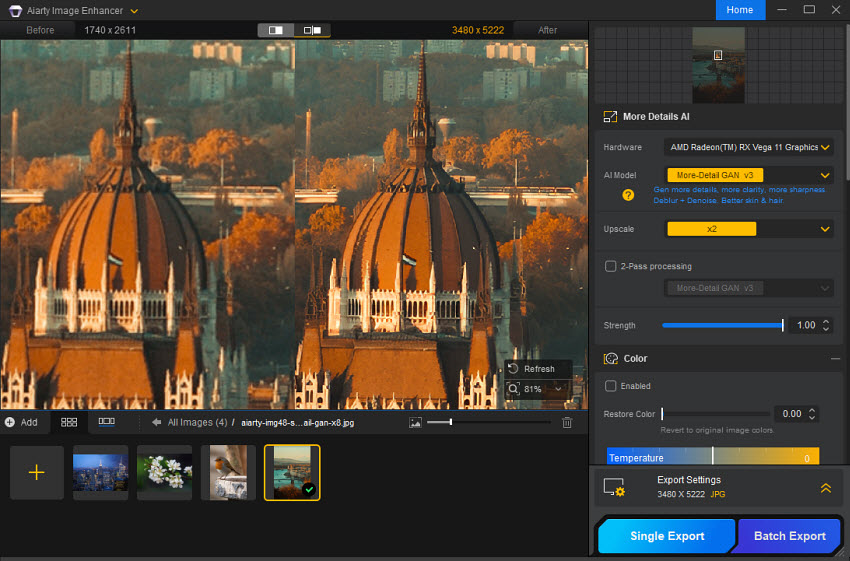The height and width of the screenshot is (561, 850).
Task: Adjust the Restore Color slider
Action: click(x=716, y=414)
